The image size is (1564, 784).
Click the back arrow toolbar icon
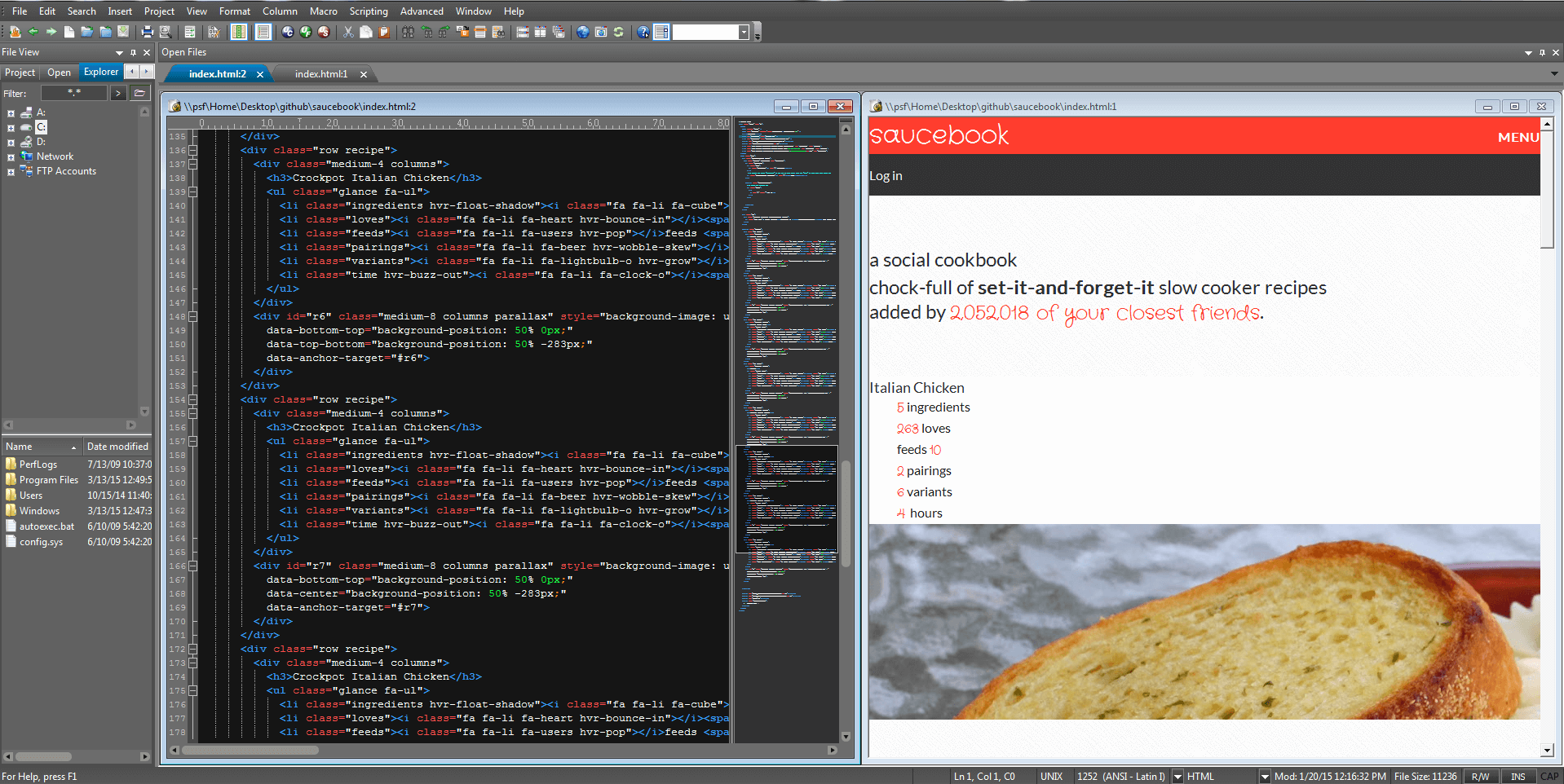click(x=33, y=32)
